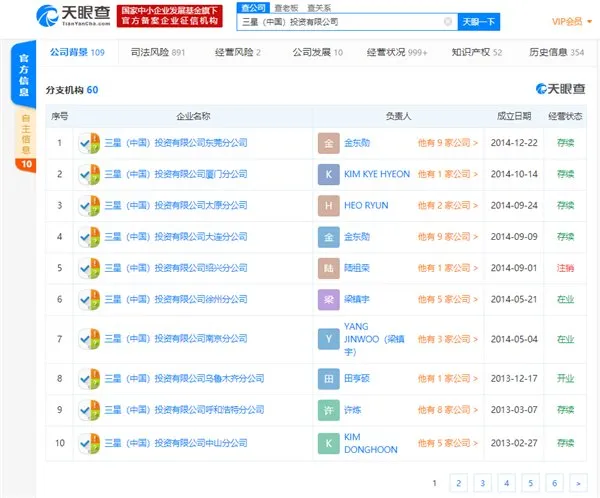Screen dimensions: 600x498
Task: Open person link KIM KYE HYEON
Action: point(377,174)
